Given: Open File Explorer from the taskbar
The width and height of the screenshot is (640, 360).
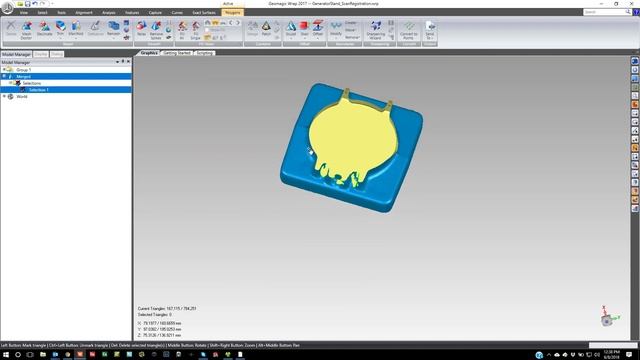Looking at the screenshot, I should pyautogui.click(x=43, y=354).
